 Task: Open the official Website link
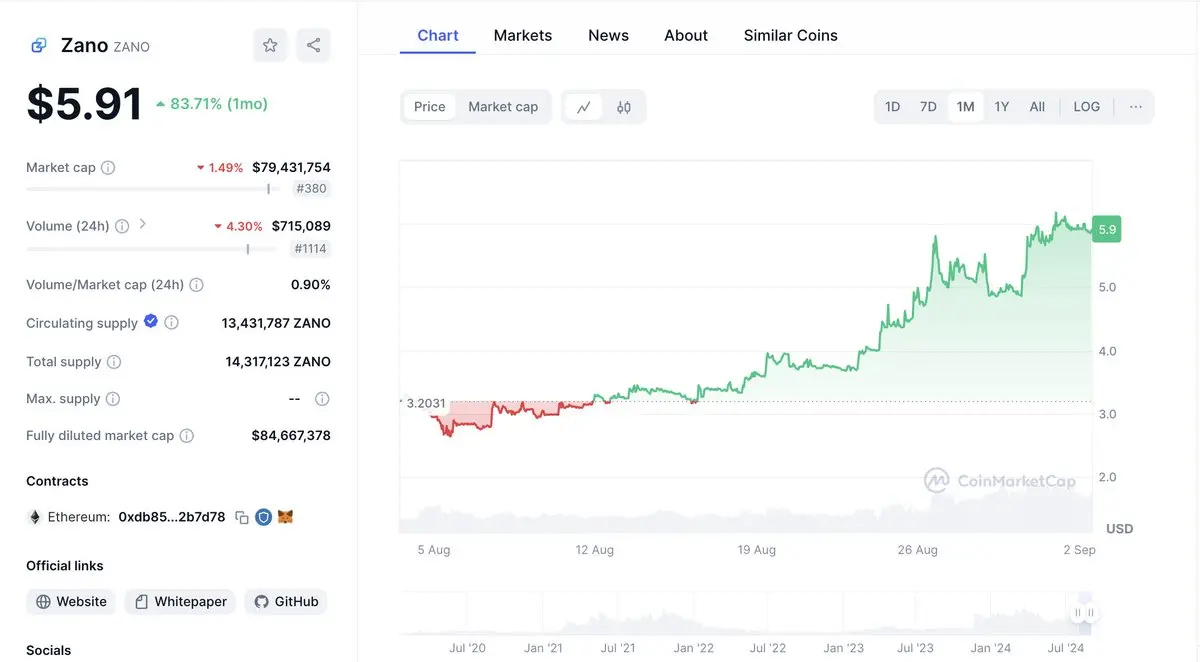point(71,602)
